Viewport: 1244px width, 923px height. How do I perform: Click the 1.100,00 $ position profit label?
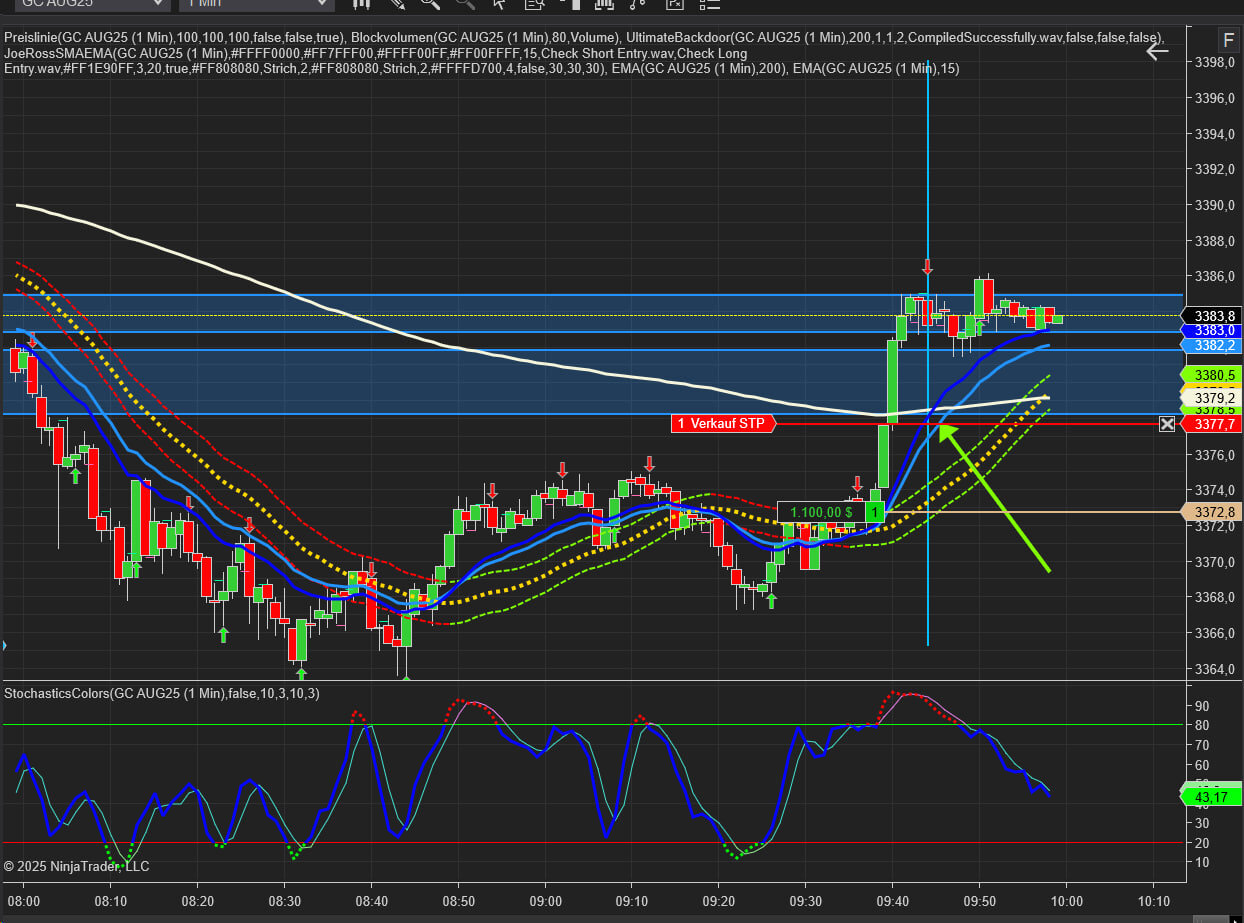click(820, 512)
